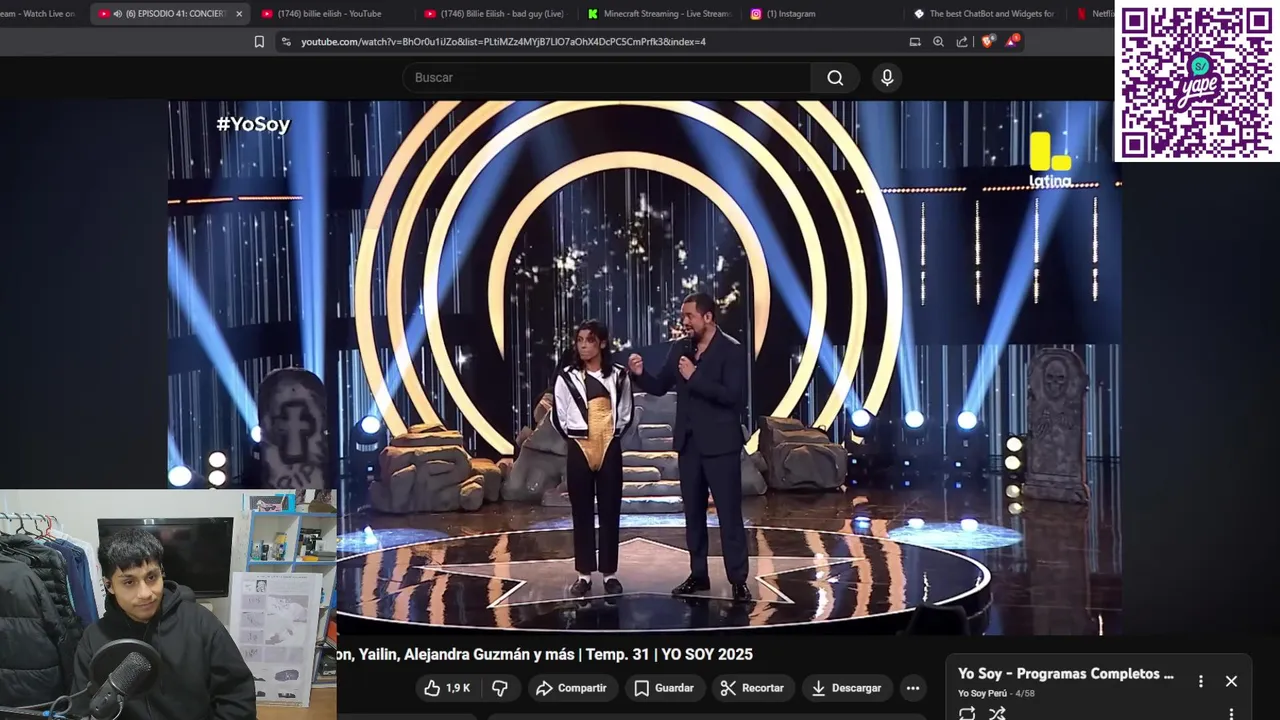The width and height of the screenshot is (1280, 720).
Task: Open more actions ellipsis under video
Action: click(912, 688)
